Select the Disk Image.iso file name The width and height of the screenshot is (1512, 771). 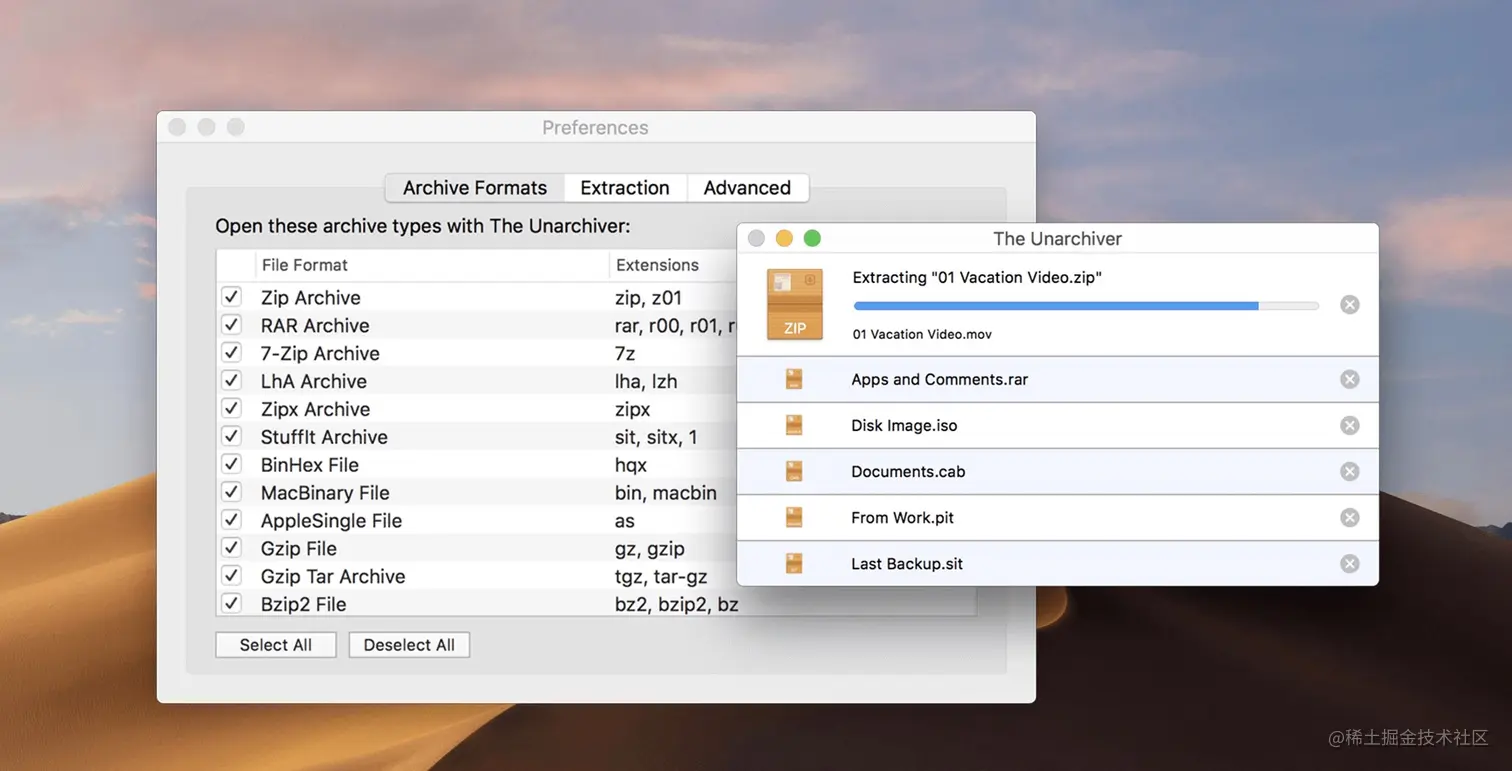[x=904, y=425]
